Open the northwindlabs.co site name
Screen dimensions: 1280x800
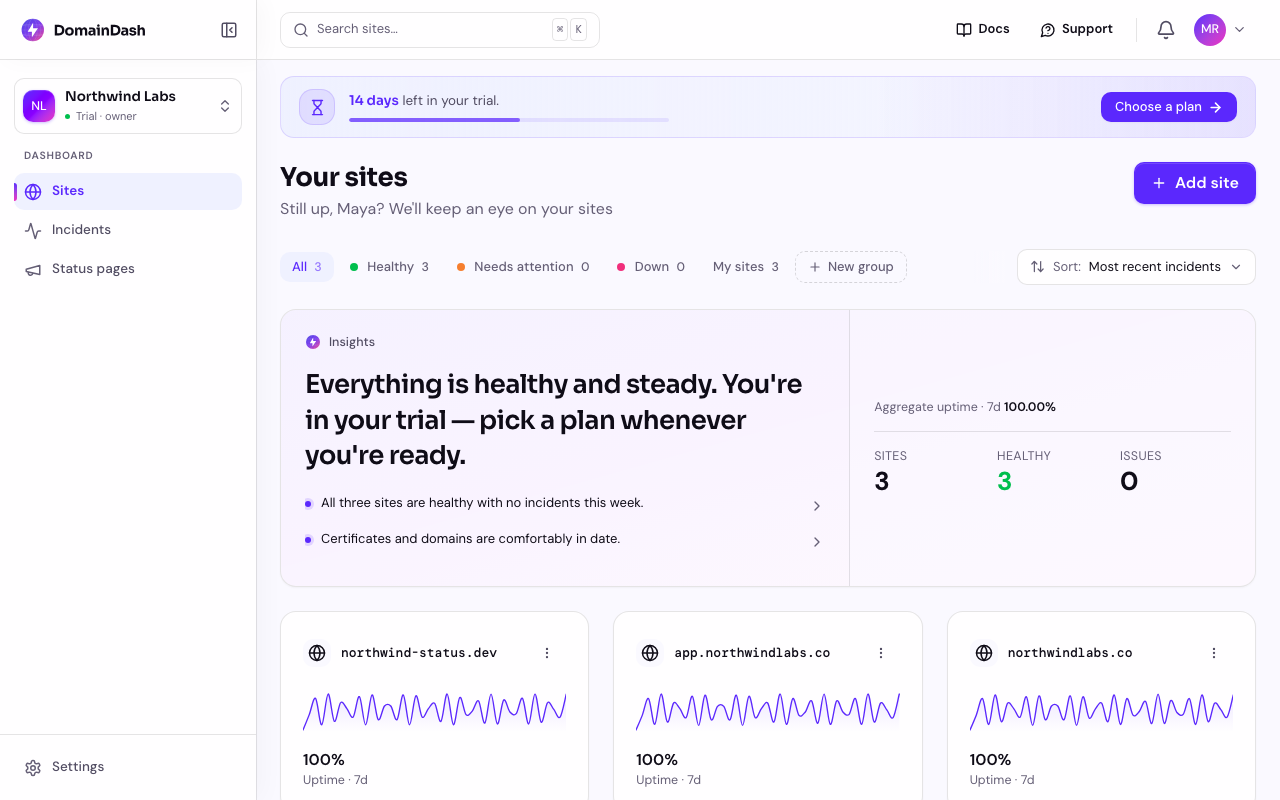coord(1070,653)
